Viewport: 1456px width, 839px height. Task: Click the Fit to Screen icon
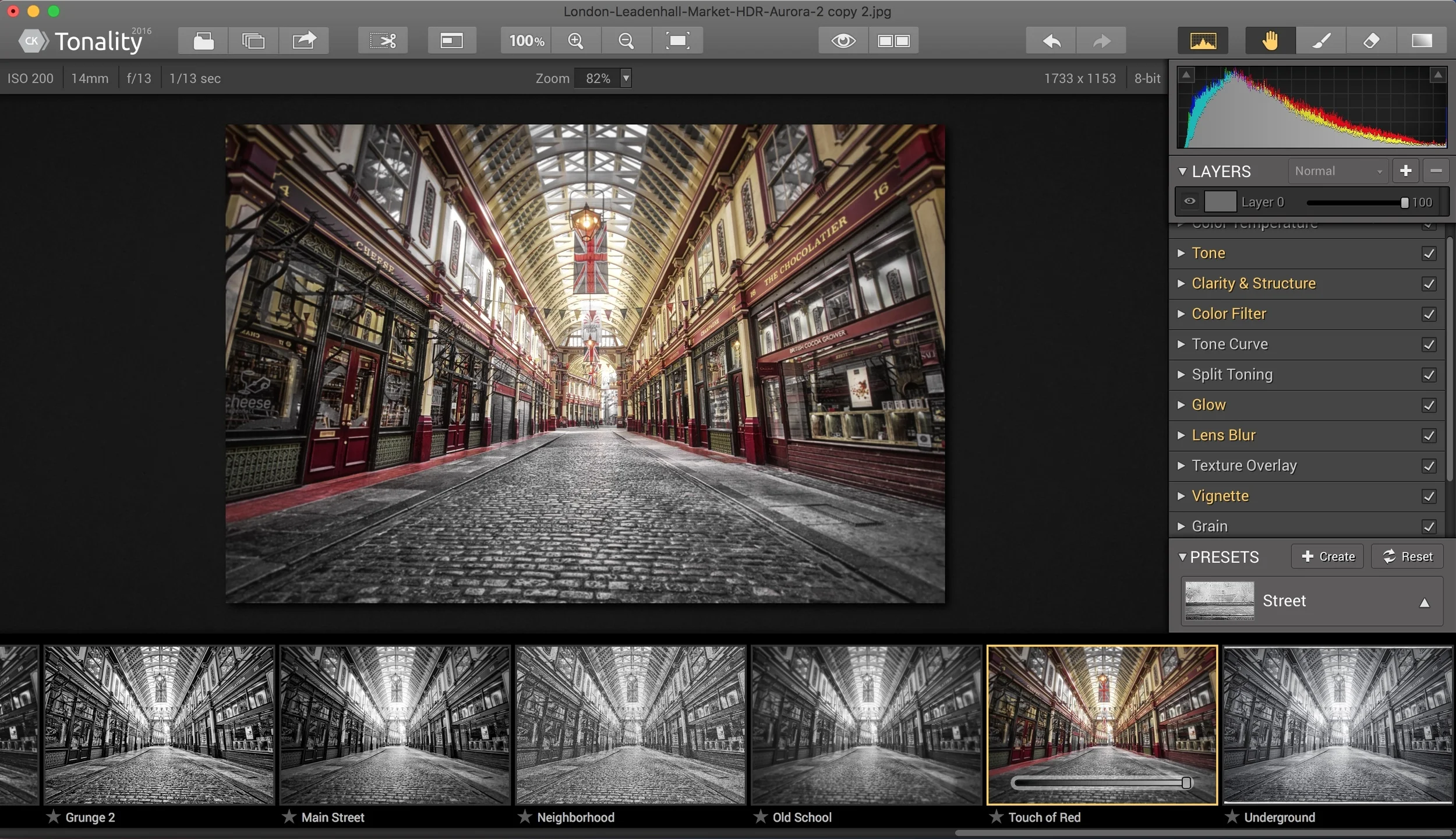coord(677,41)
